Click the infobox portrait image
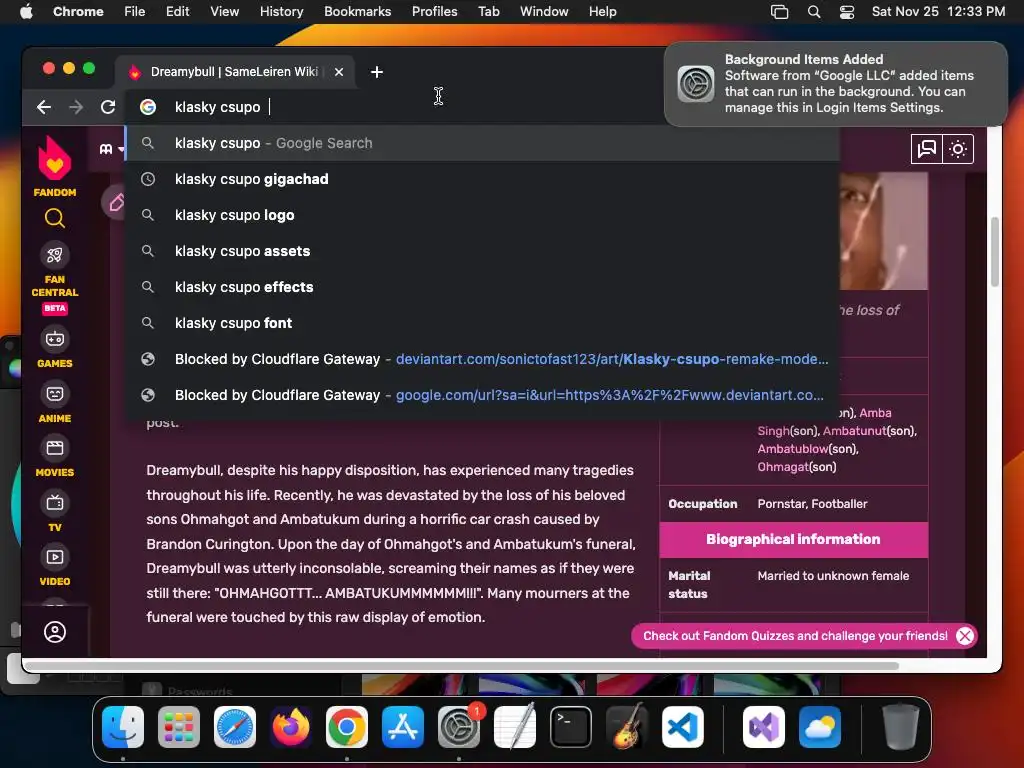1024x768 pixels. coord(884,231)
